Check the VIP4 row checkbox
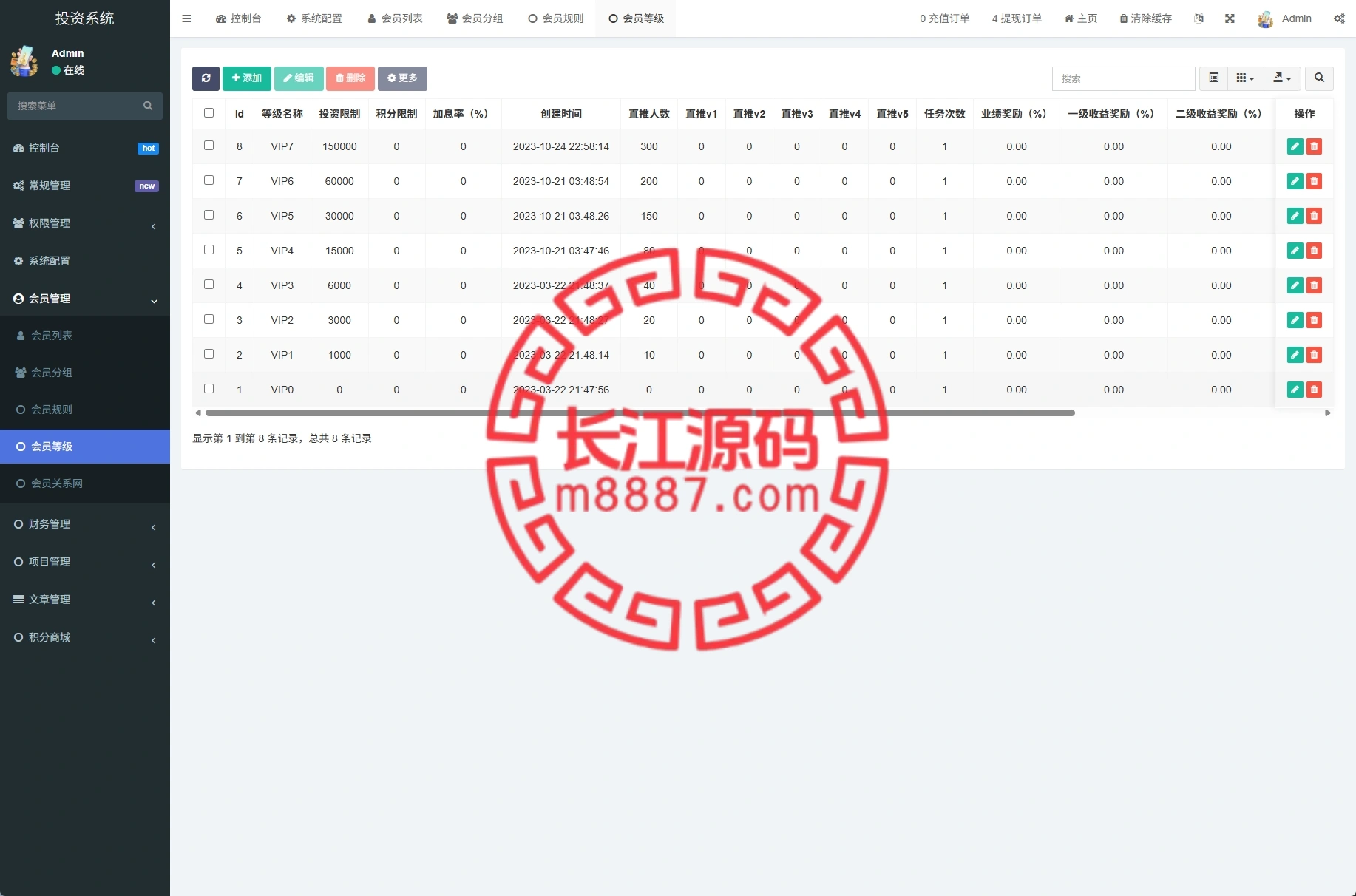Viewport: 1356px width, 896px height. point(209,250)
